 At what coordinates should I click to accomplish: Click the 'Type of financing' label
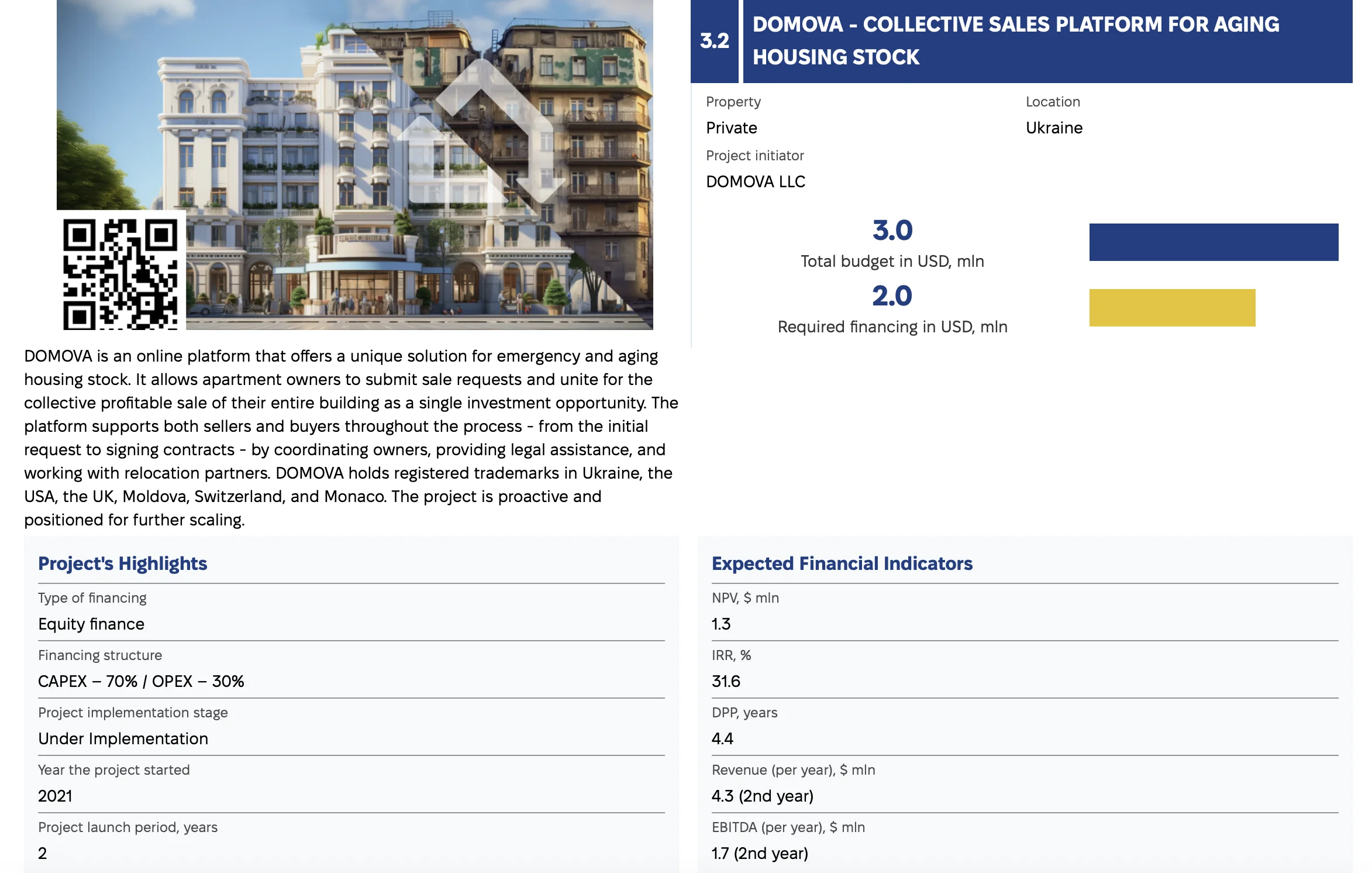[92, 598]
